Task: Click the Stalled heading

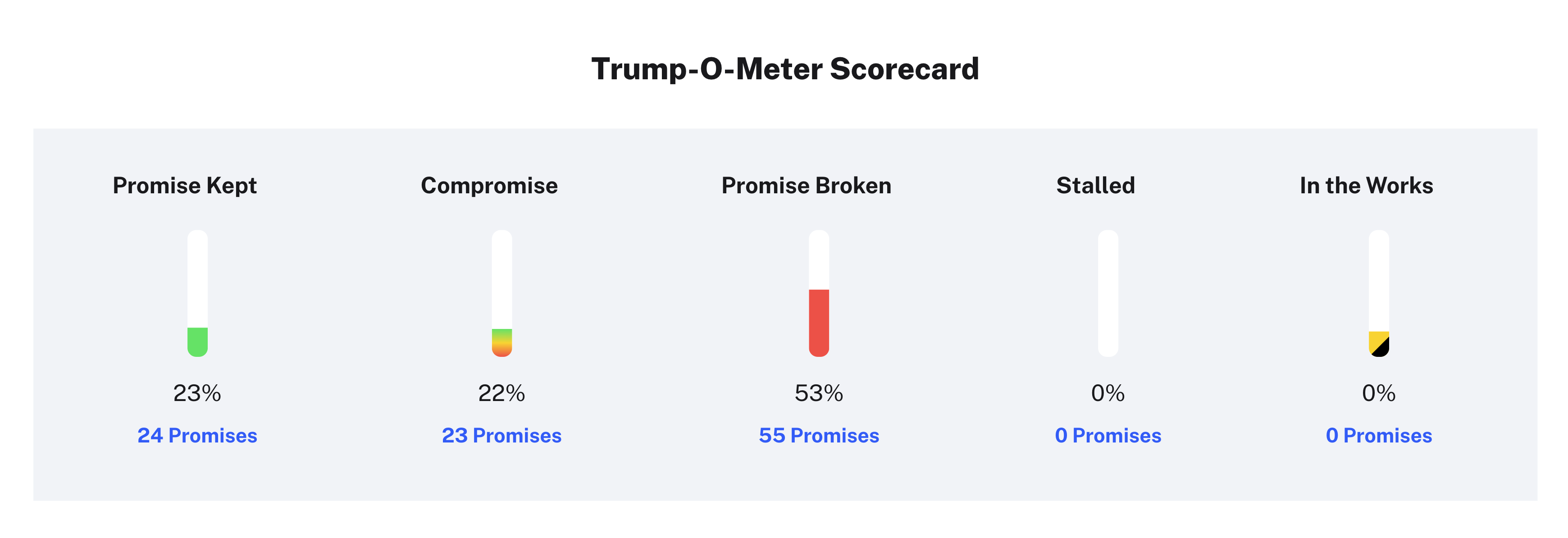Action: (x=1096, y=186)
